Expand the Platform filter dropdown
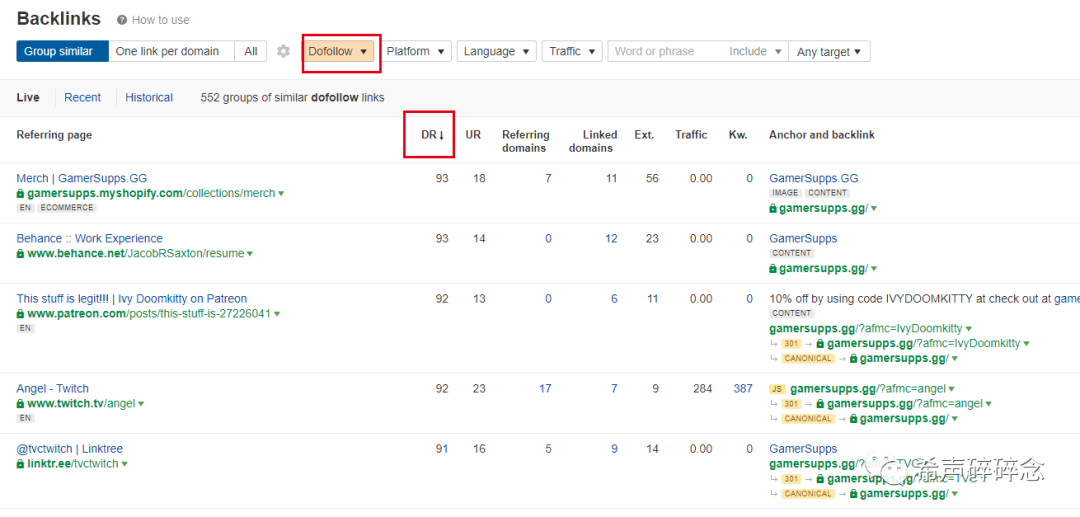Image resolution: width=1080 pixels, height=517 pixels. [415, 51]
